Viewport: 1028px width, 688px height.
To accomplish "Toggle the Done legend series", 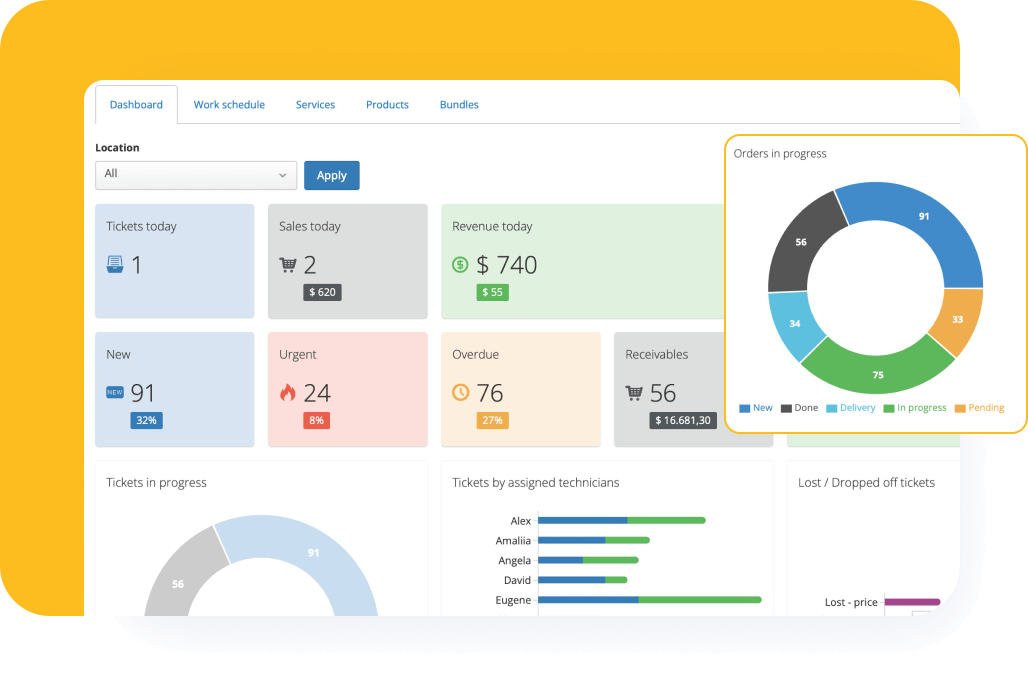I will [799, 408].
